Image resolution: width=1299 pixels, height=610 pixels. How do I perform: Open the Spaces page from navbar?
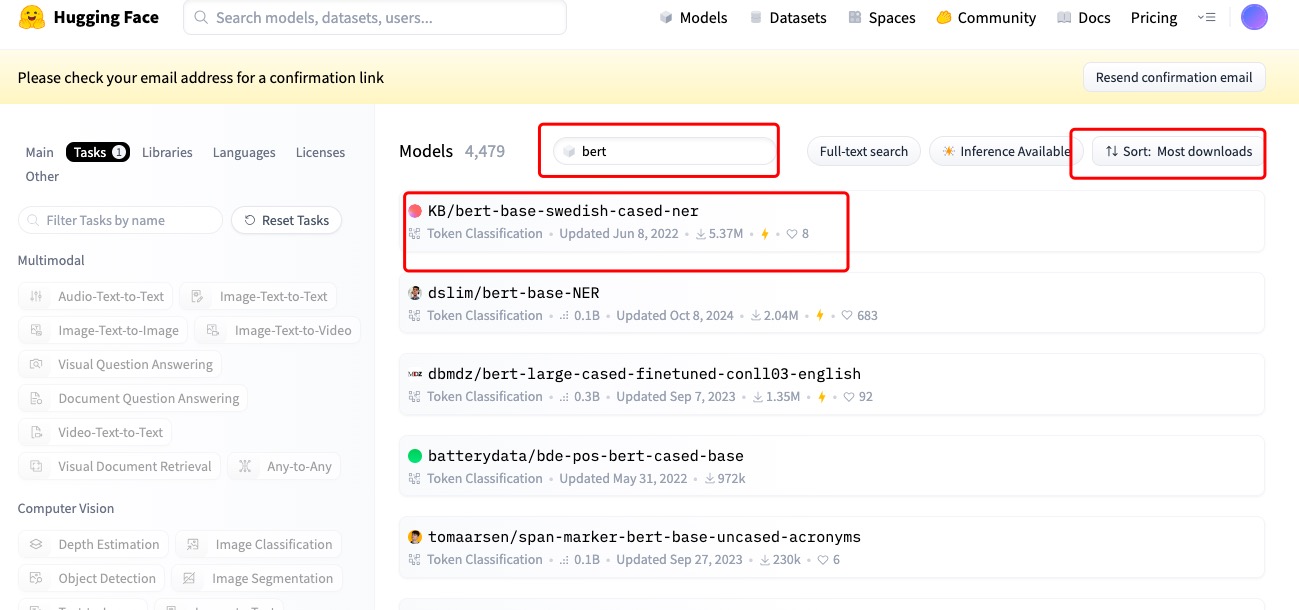tap(881, 18)
